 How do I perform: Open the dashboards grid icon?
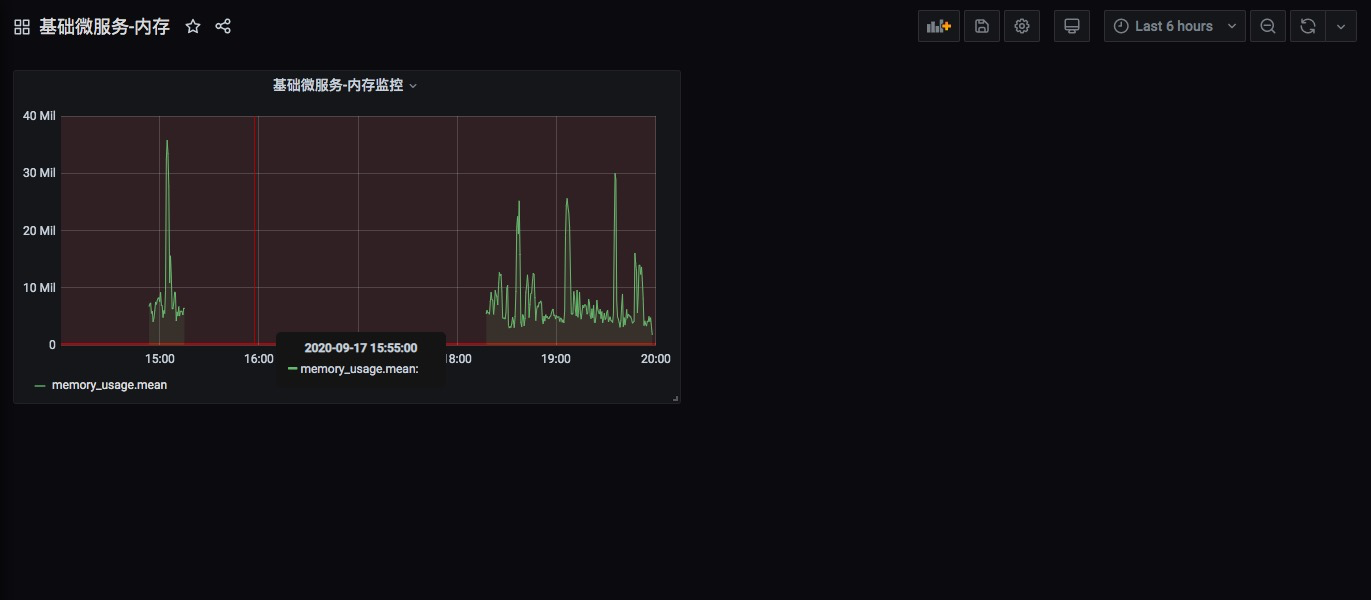(22, 27)
